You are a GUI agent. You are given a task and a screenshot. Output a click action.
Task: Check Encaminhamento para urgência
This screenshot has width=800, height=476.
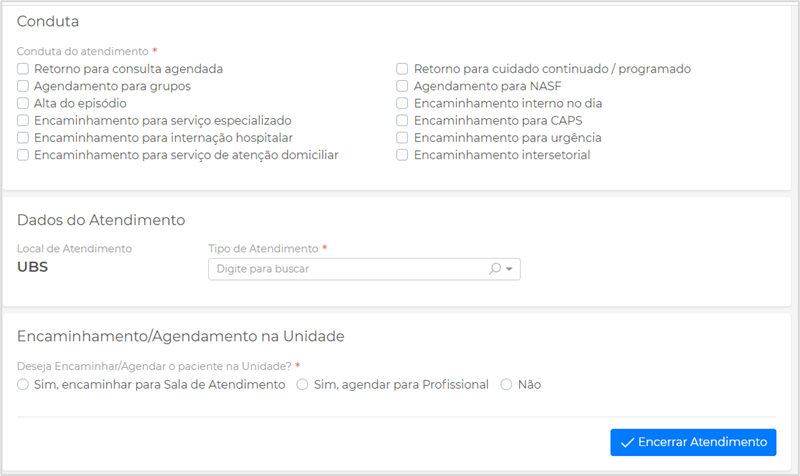[x=402, y=137]
